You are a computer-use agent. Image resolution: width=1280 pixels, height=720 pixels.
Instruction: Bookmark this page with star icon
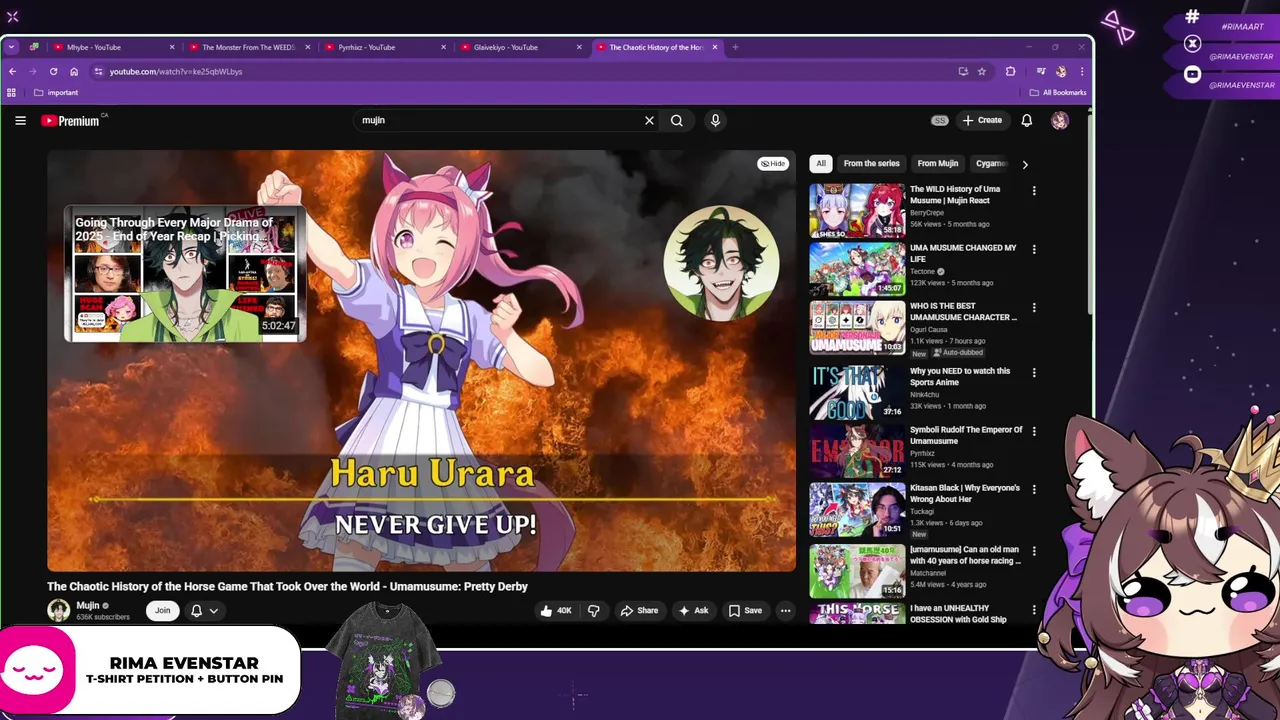tap(982, 71)
